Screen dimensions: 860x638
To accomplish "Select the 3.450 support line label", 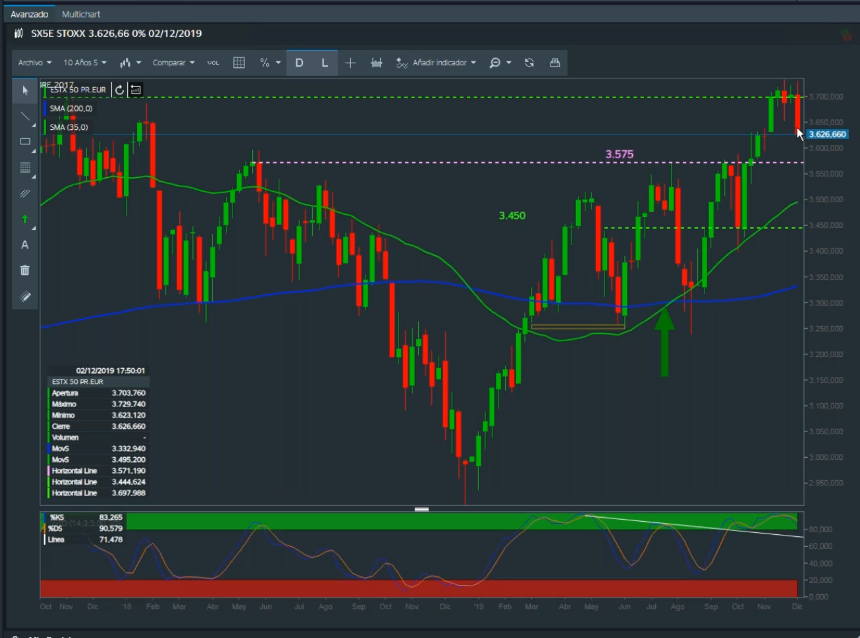I will coord(512,216).
